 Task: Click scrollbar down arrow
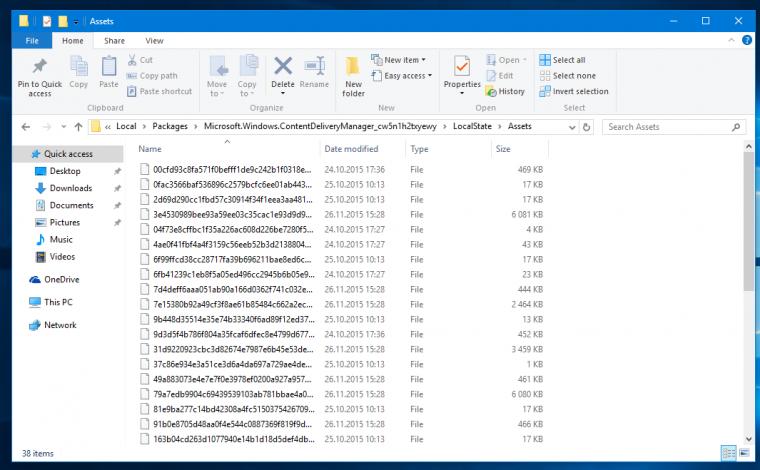click(x=748, y=439)
